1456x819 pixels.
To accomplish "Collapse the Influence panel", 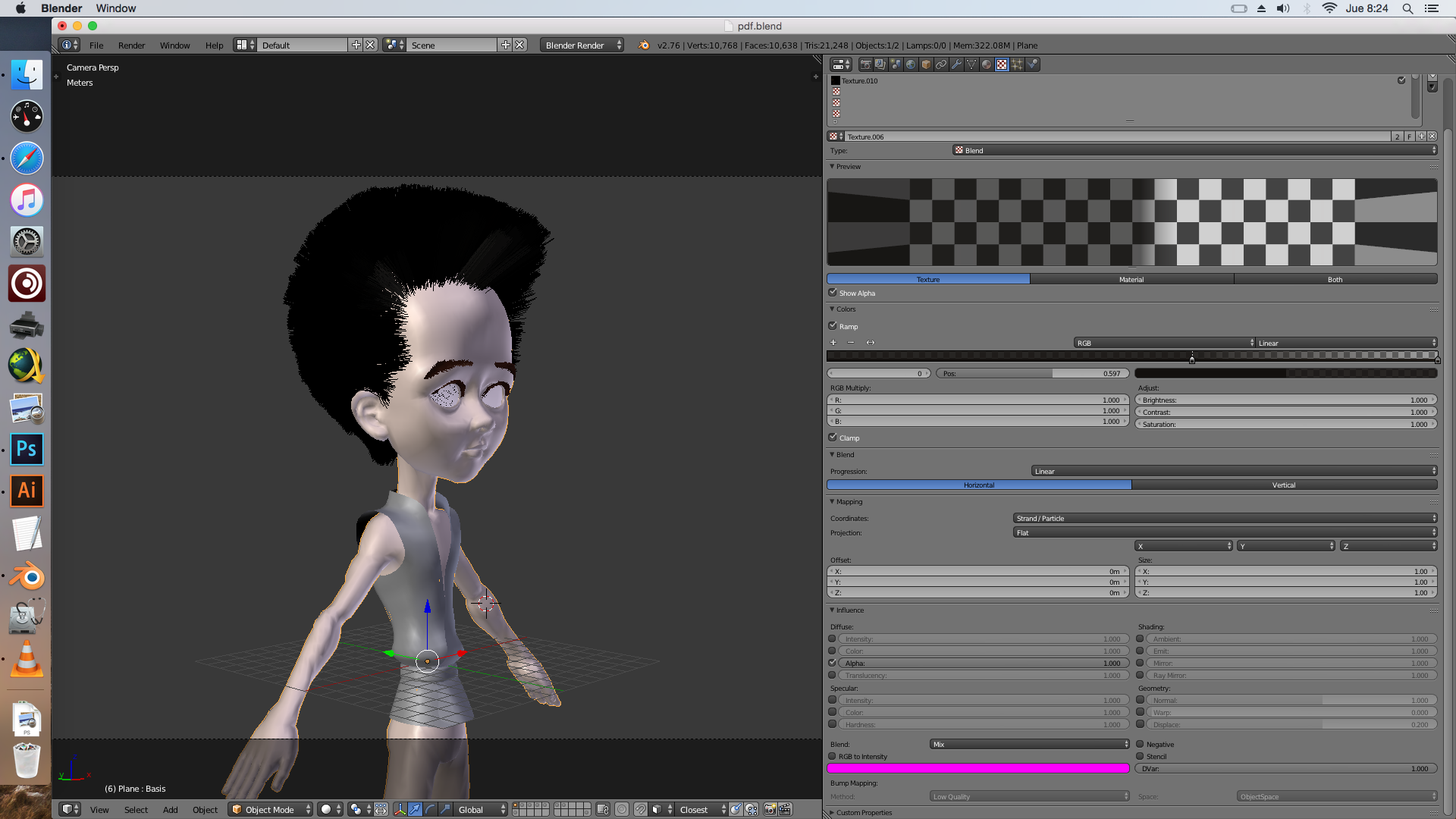I will tap(849, 610).
